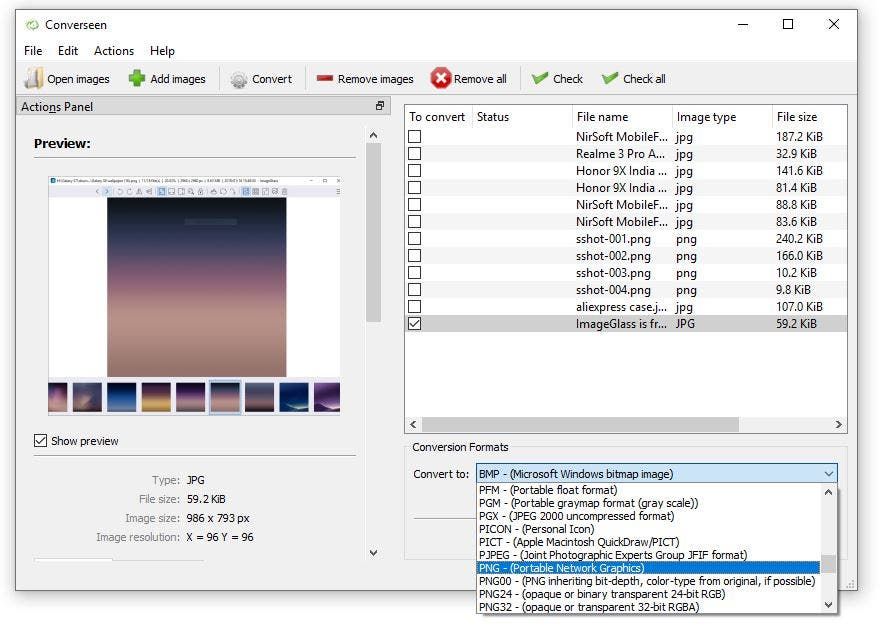
Task: Click the Convert gear icon
Action: (238, 79)
